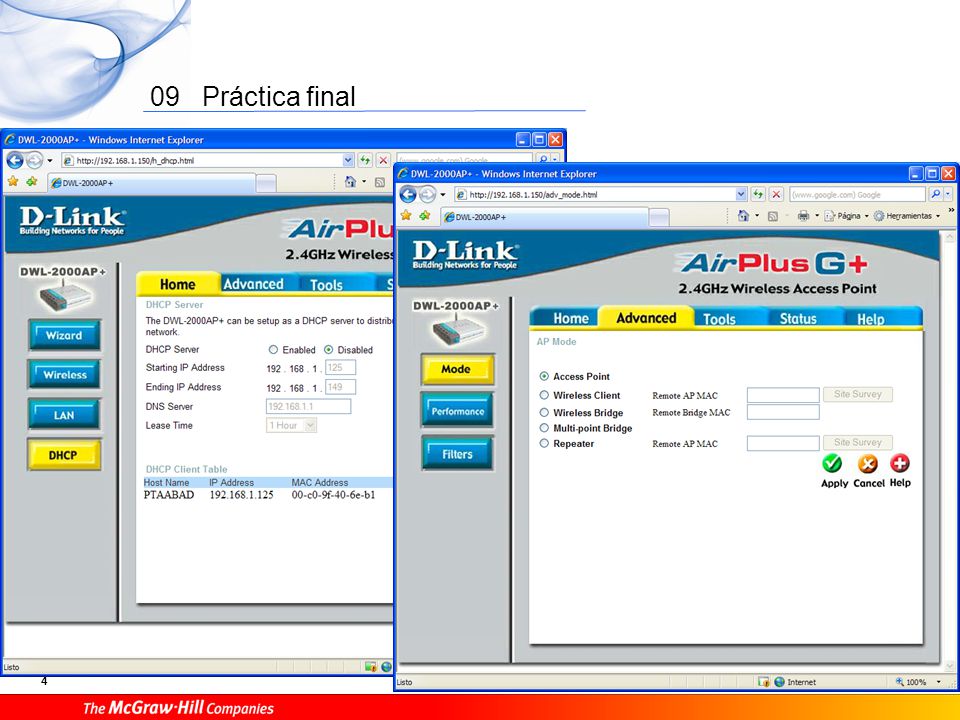This screenshot has width=960, height=720.
Task: Click Site Survey next to Repeater
Action: [x=858, y=442]
